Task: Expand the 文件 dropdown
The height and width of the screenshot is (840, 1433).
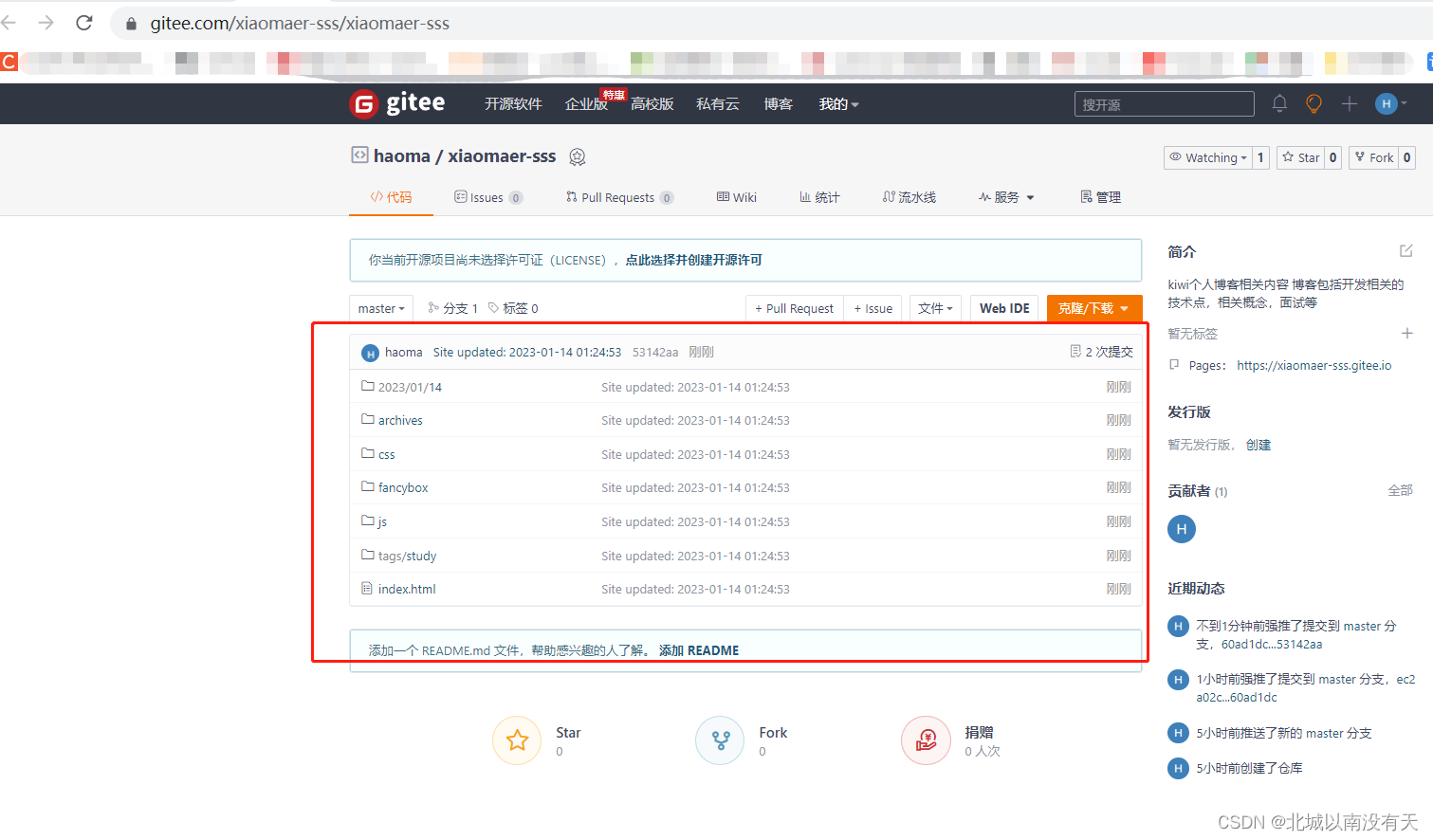Action: click(x=935, y=308)
